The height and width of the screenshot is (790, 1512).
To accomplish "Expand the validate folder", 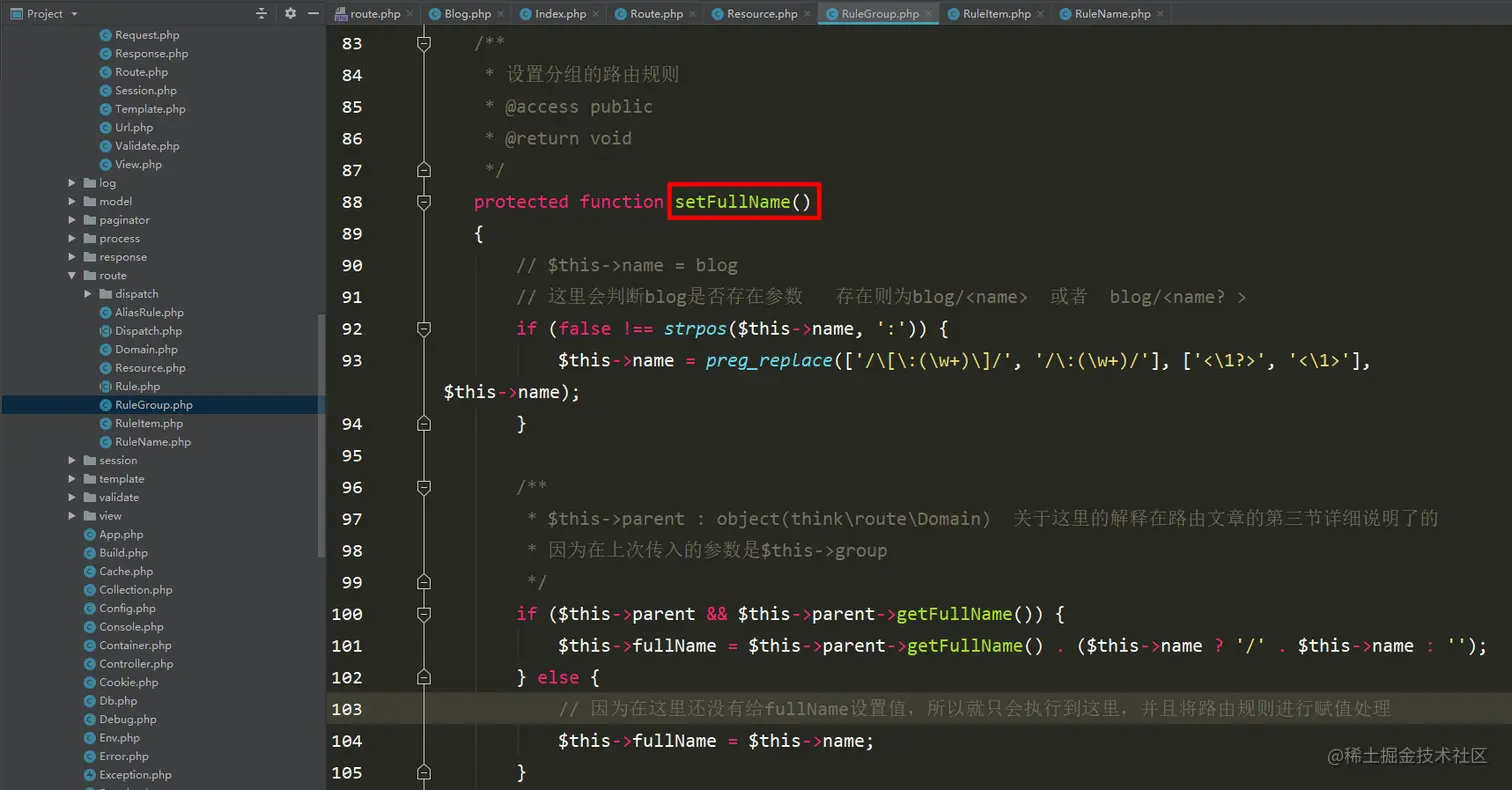I will pyautogui.click(x=72, y=497).
